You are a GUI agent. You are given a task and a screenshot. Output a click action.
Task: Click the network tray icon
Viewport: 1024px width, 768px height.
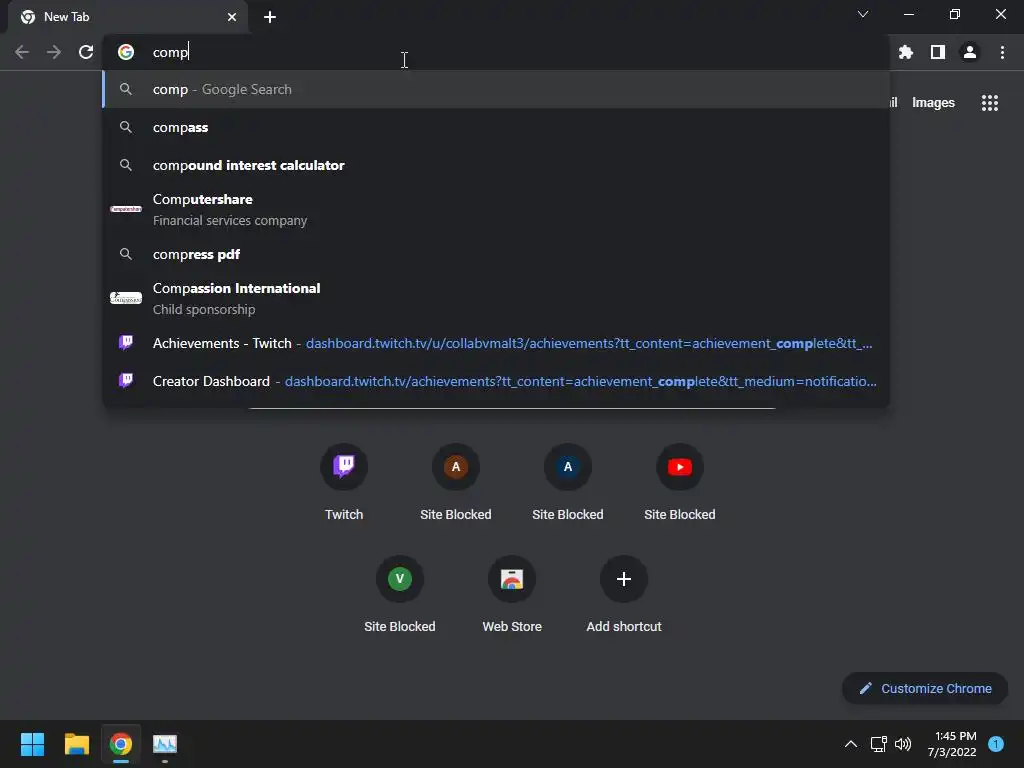(x=879, y=744)
